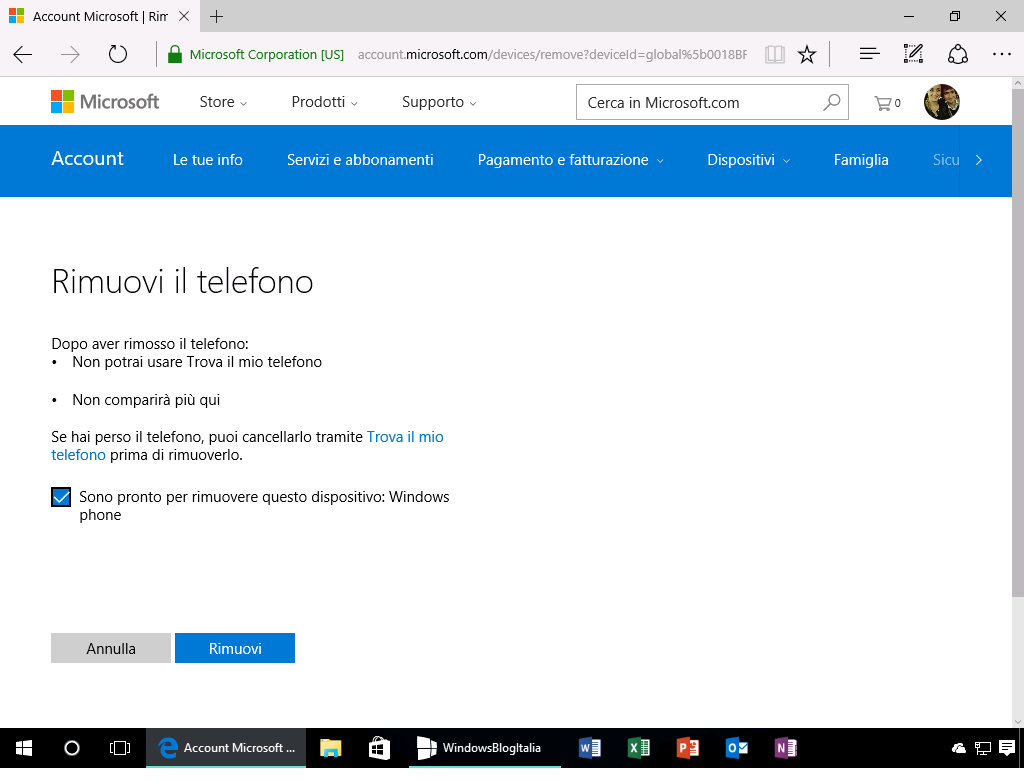Click the Annulla button

tap(111, 648)
